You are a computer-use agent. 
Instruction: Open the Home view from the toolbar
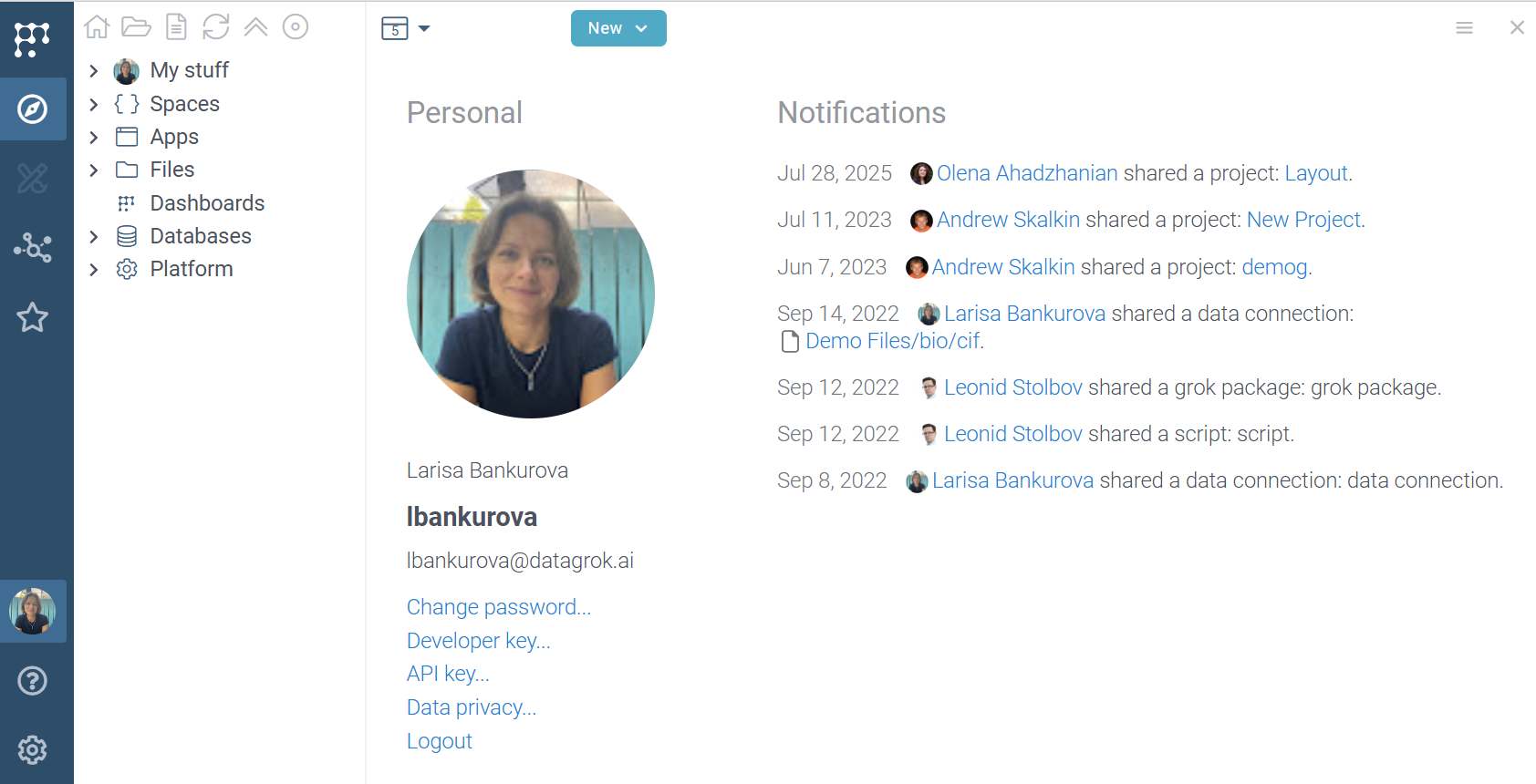coord(97,26)
